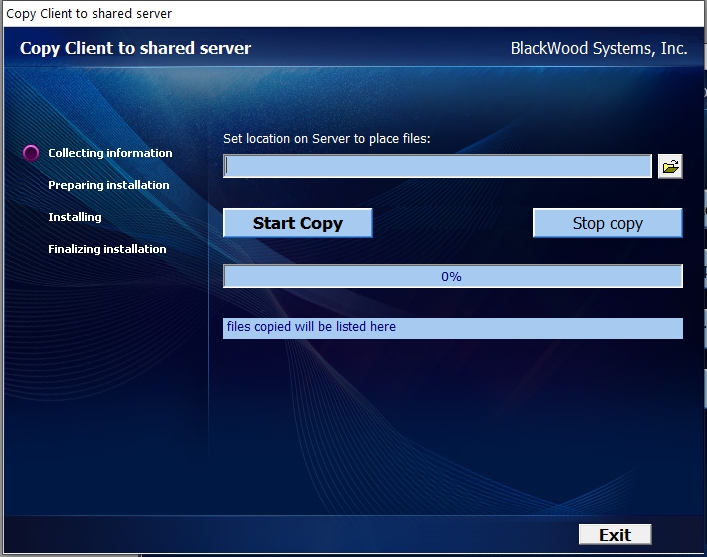Screen dimensions: 707x557
Task: Focus the server location text field
Action: [437, 167]
